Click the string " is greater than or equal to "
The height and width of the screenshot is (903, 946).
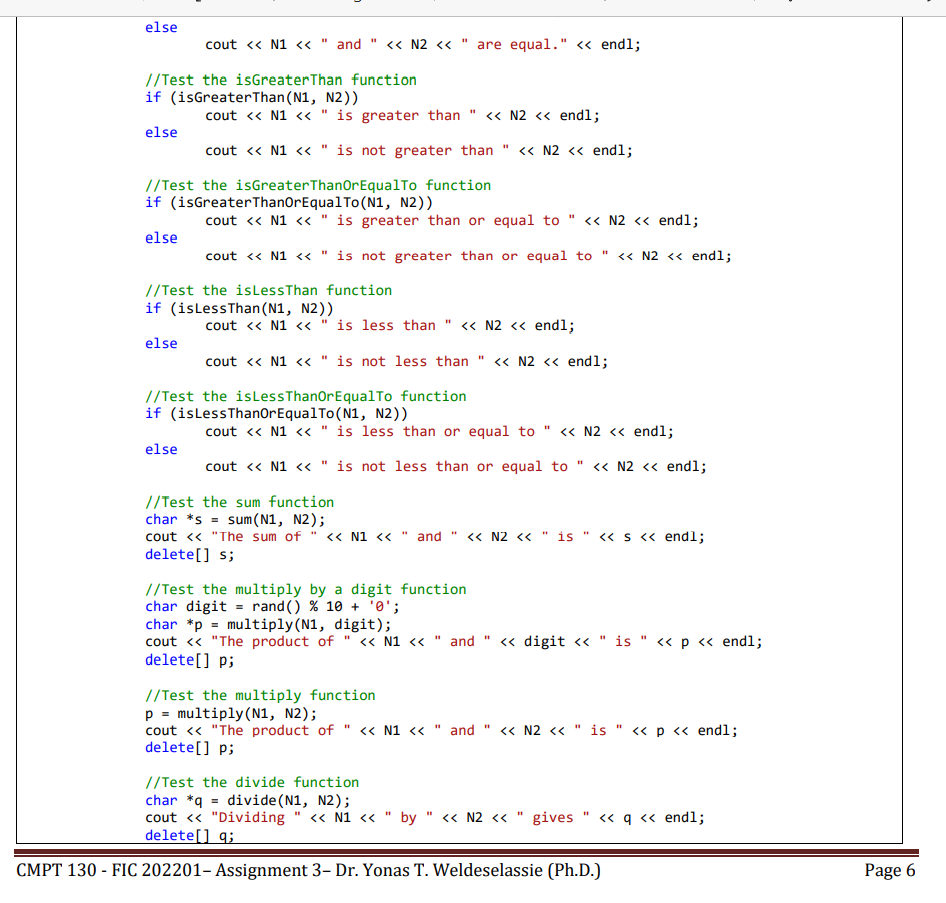[448, 221]
